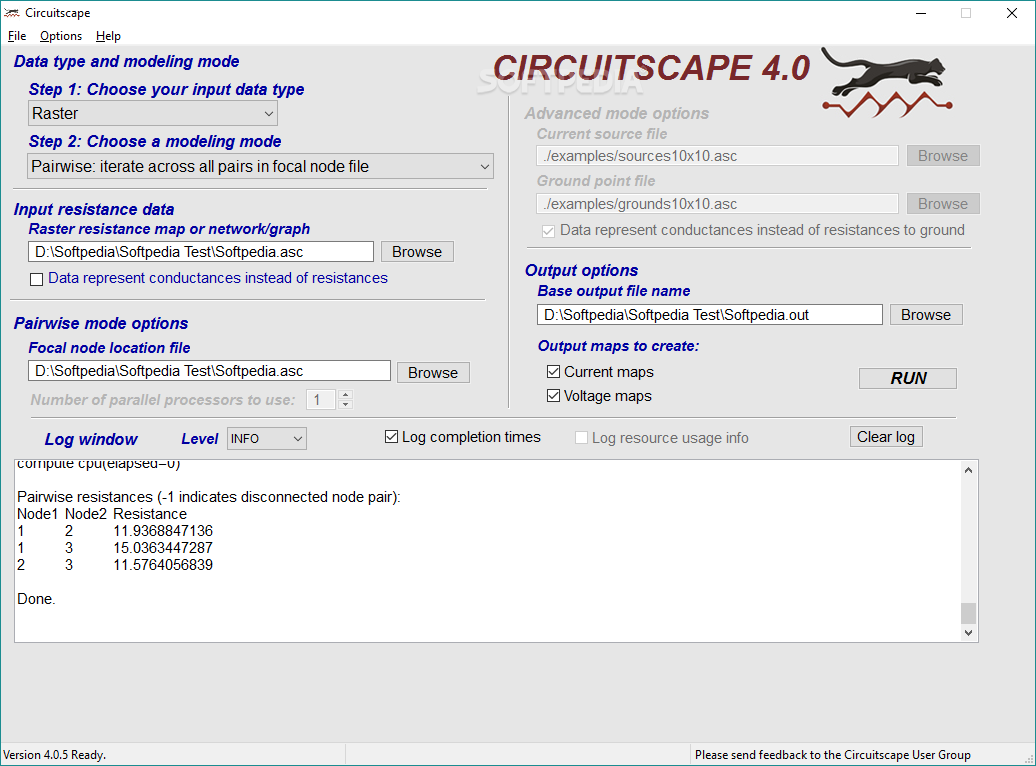Click the current source file path field
This screenshot has height=766, width=1036.
pyautogui.click(x=718, y=156)
